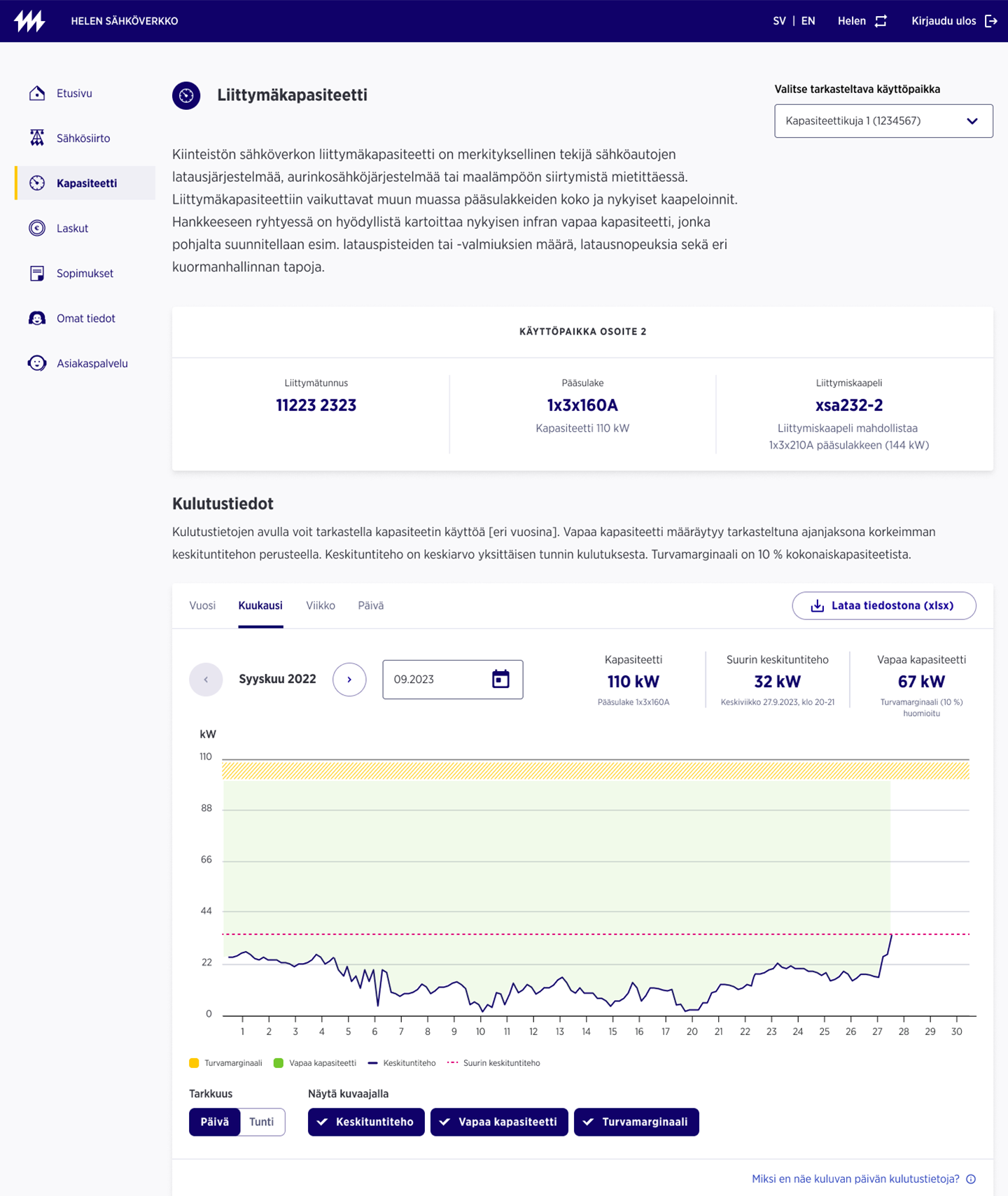Viewport: 1008px width, 1196px height.
Task: Click HELEN SÄHKÖVERKKO header title
Action: pos(125,21)
